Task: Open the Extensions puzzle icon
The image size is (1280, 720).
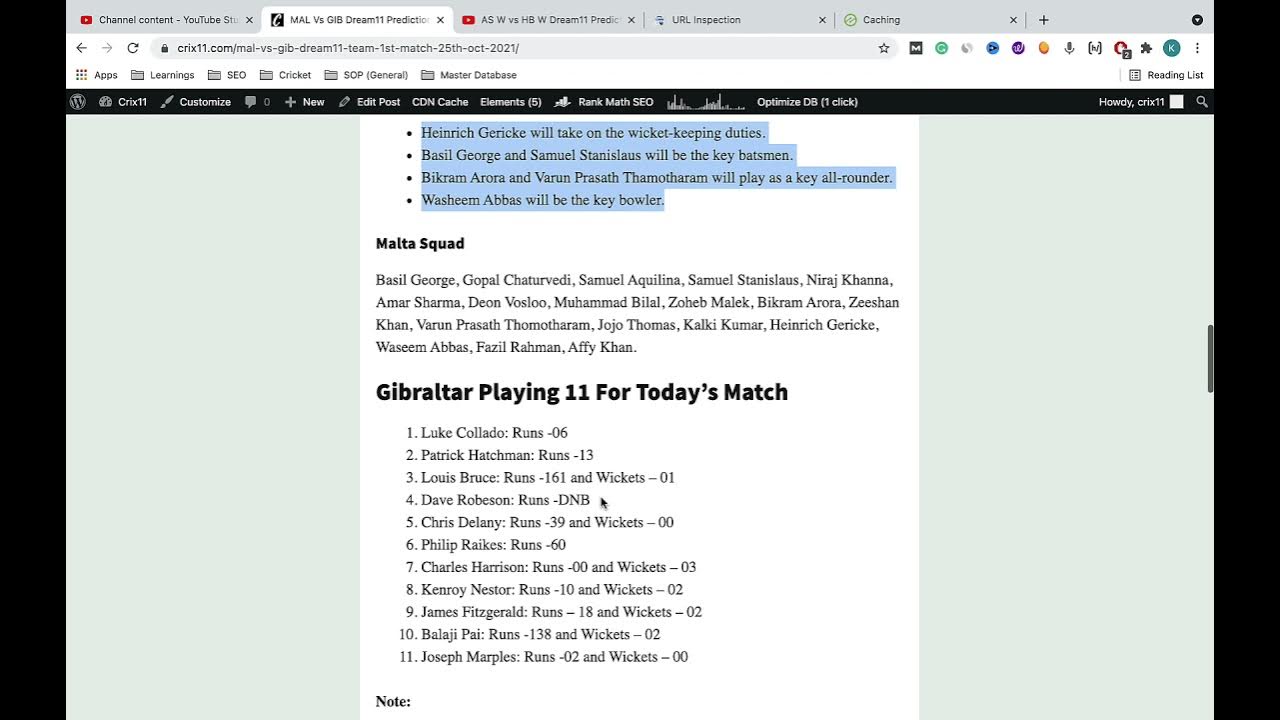Action: click(1146, 48)
